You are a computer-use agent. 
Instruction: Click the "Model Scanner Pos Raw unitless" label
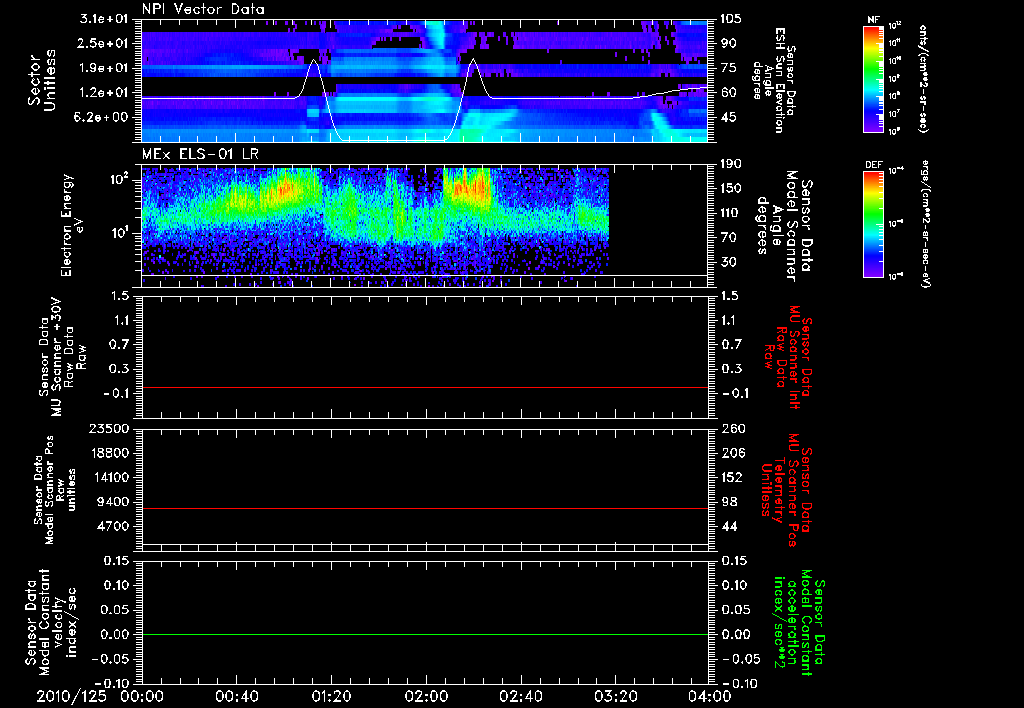[55, 490]
